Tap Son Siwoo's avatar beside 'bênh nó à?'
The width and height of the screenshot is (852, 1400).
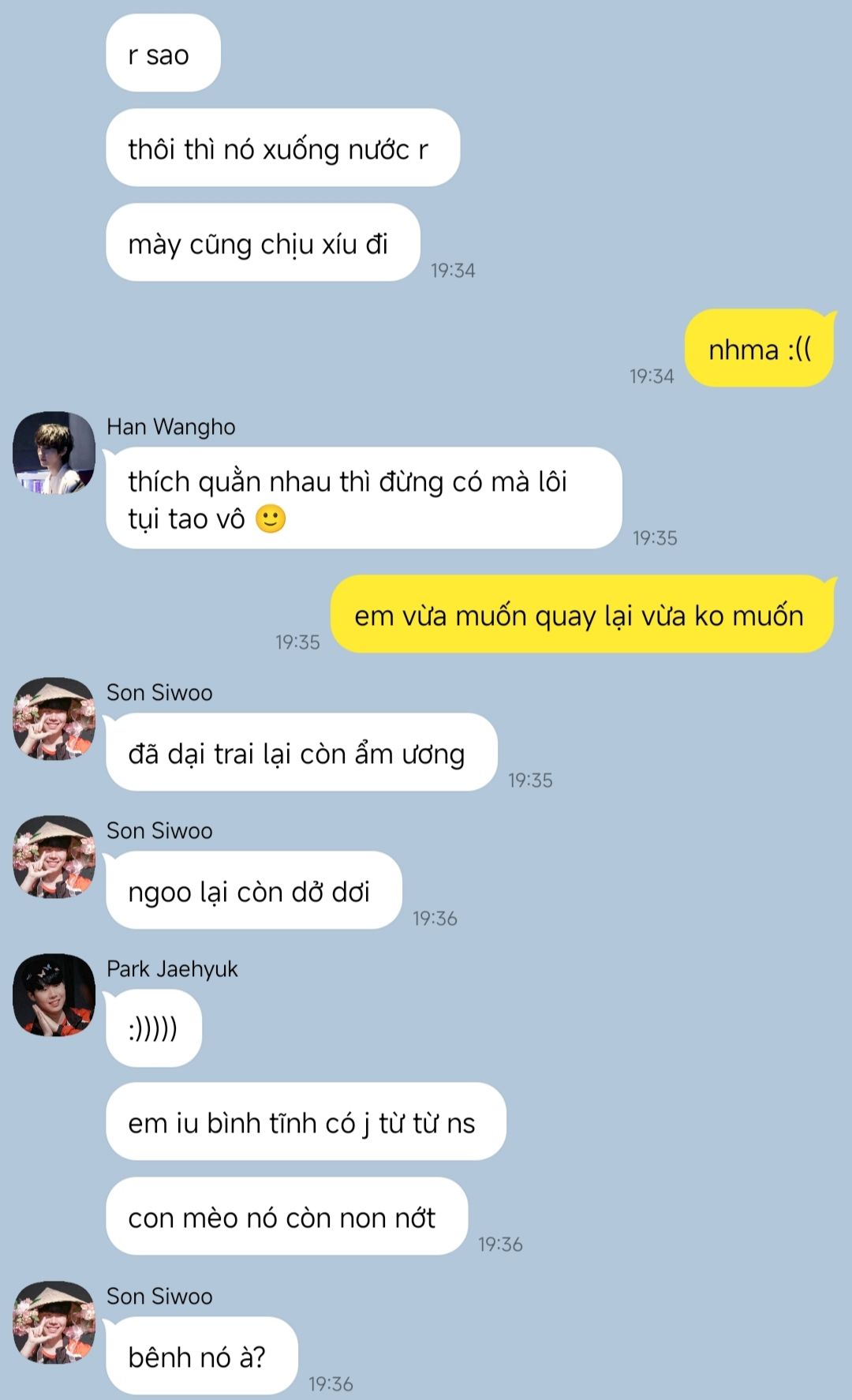click(54, 1322)
